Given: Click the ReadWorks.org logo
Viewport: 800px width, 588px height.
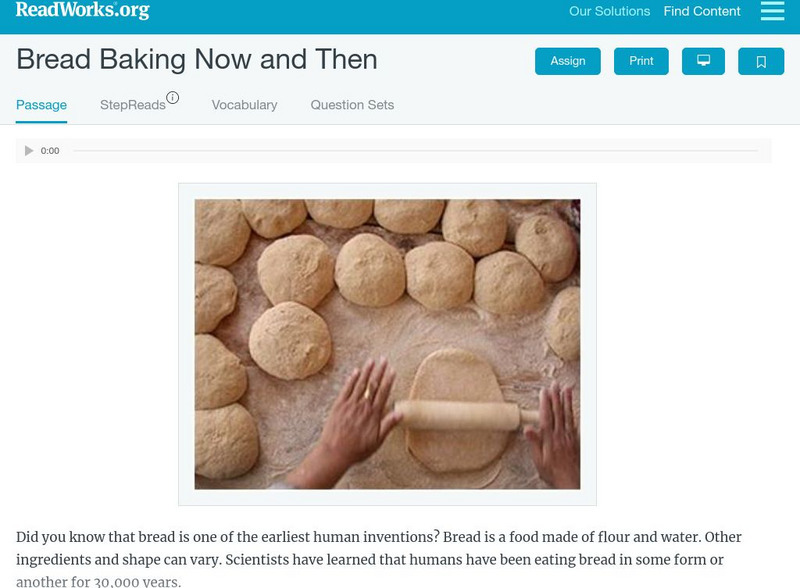Looking at the screenshot, I should (83, 11).
